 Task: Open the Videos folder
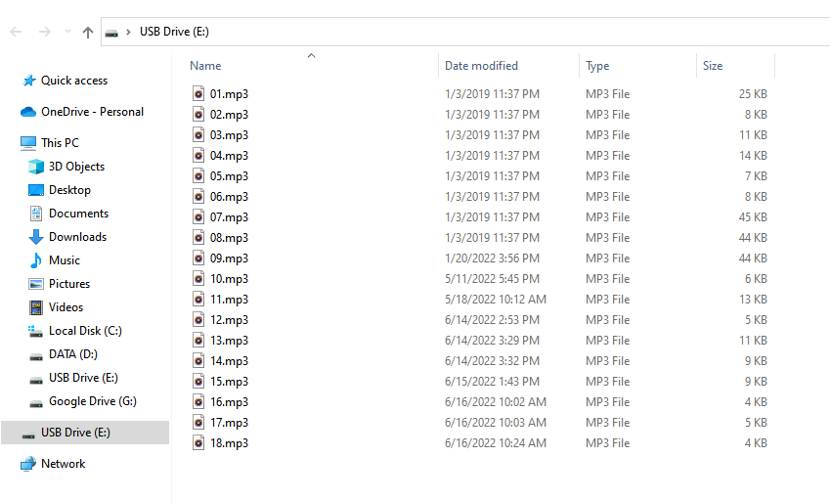[x=66, y=307]
